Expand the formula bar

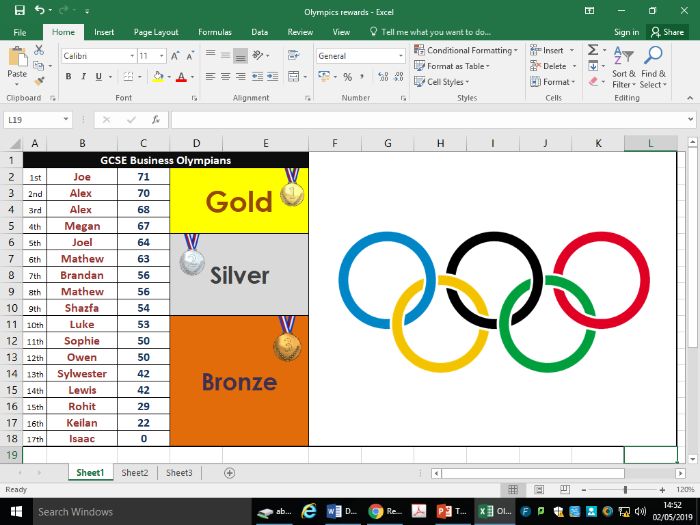point(691,119)
